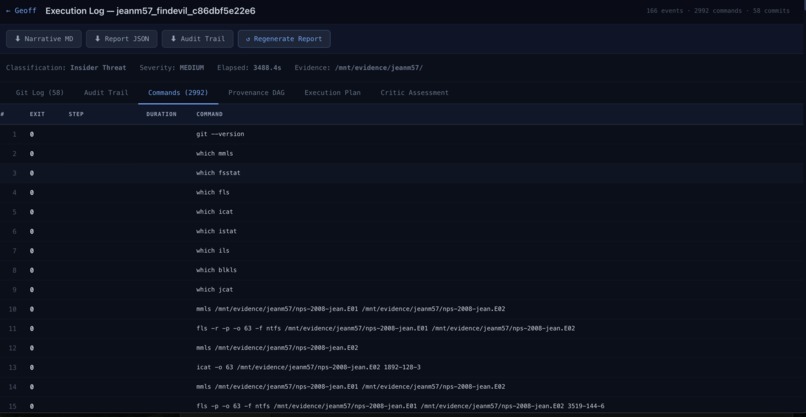Viewport: 806px width, 417px height.
Task: Open the Provenance DAG tab
Action: pos(256,93)
